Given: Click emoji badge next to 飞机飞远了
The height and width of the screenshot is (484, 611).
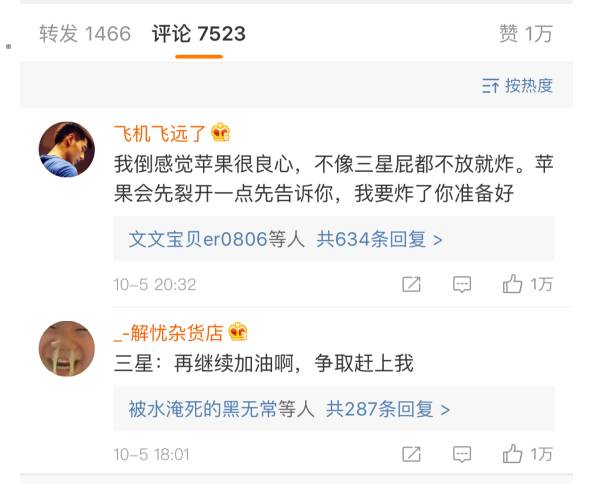Looking at the screenshot, I should 221,134.
